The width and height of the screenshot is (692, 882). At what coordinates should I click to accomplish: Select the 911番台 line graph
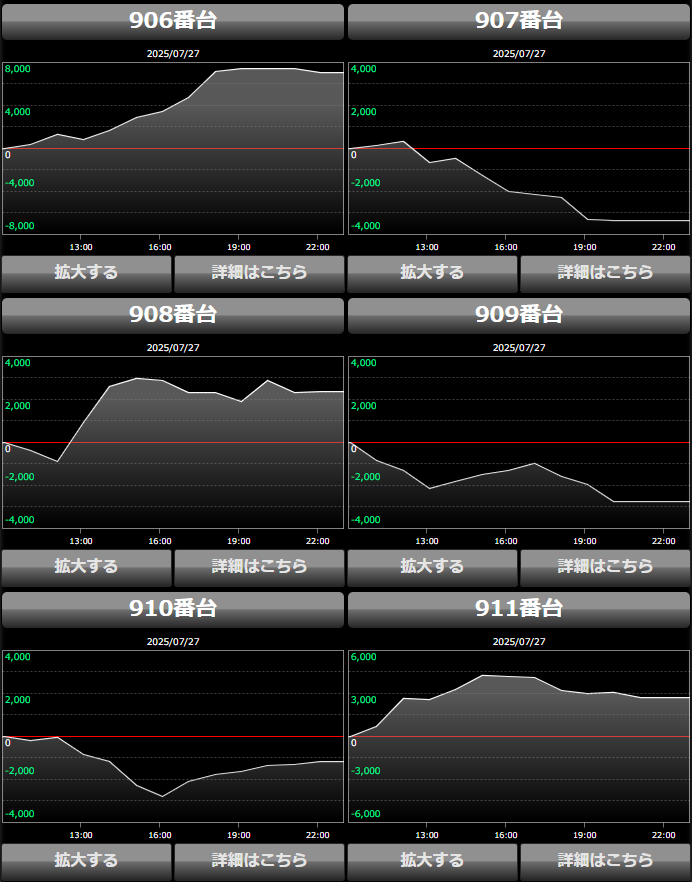[519, 736]
